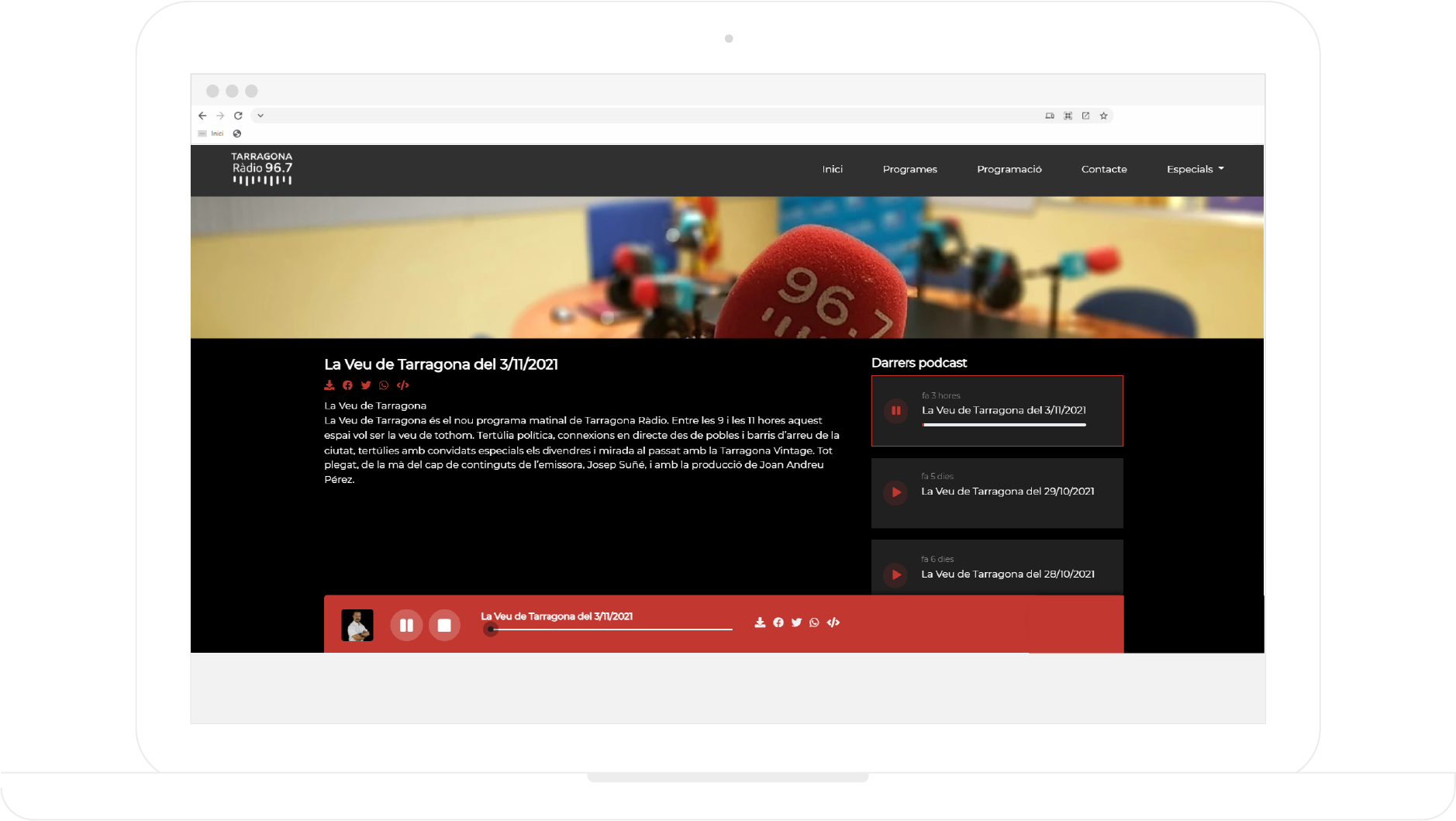This screenshot has width=1456, height=821.
Task: Click the download icon below the episode title
Action: pos(329,385)
